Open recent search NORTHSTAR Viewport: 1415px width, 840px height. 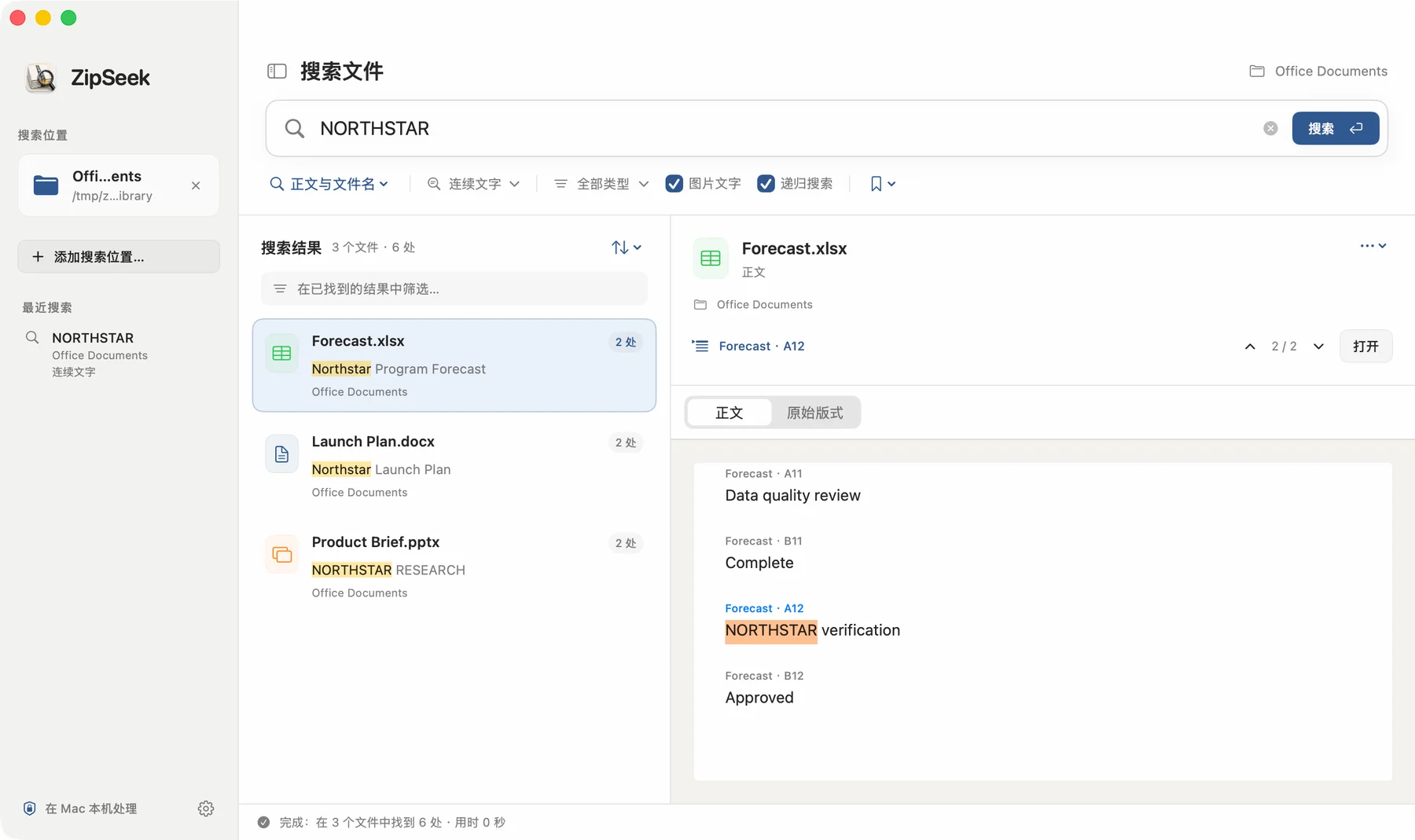93,354
